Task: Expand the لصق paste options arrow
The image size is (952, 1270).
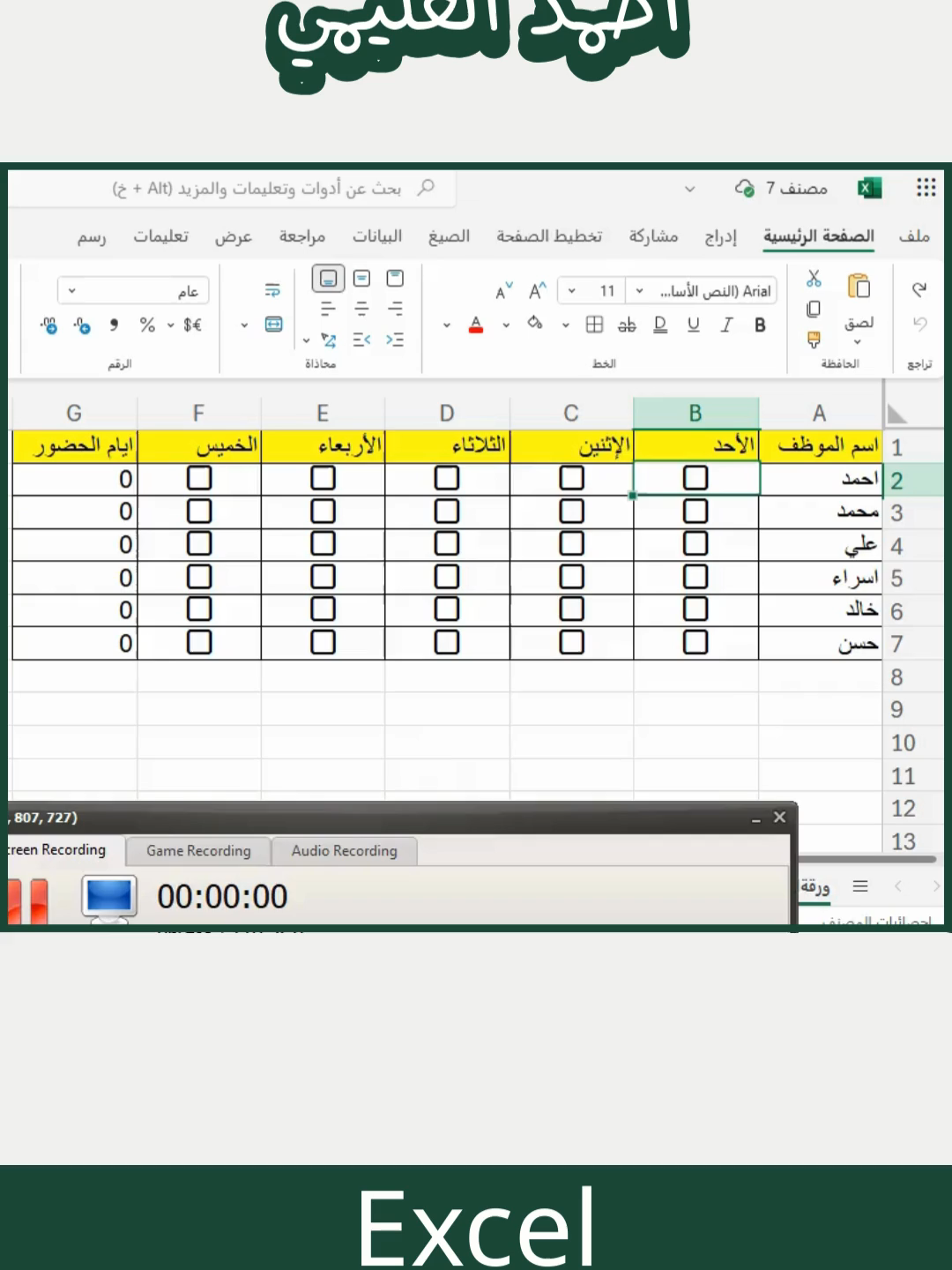Action: click(x=857, y=342)
